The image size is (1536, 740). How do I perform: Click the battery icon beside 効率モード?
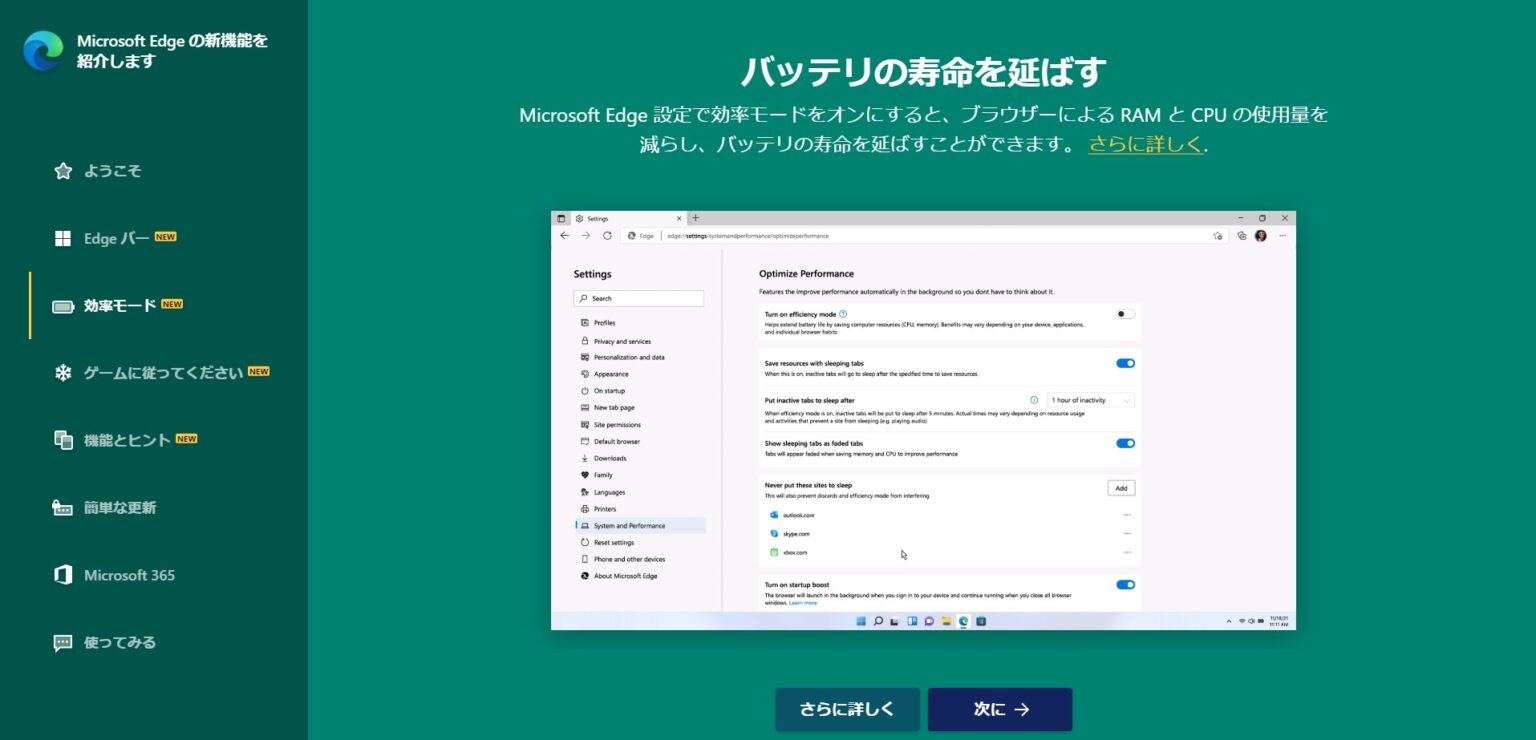click(x=63, y=306)
